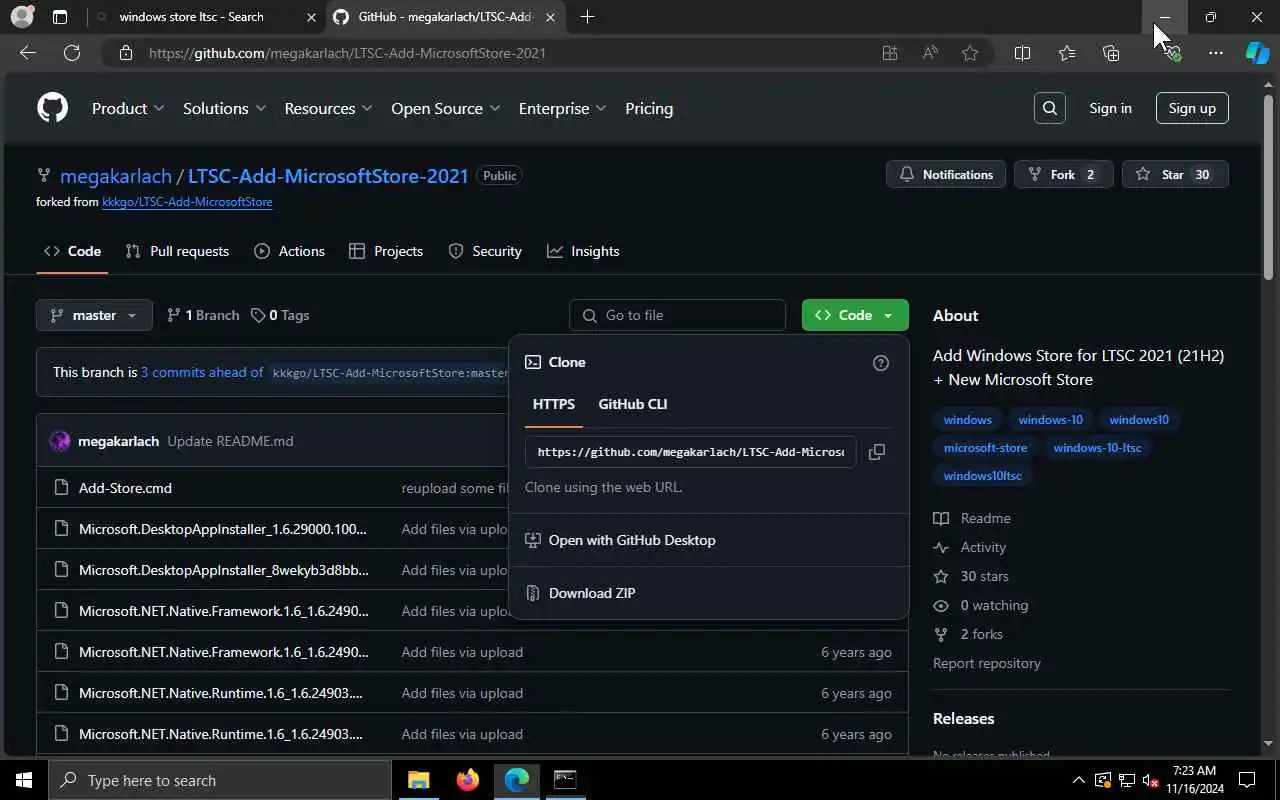The height and width of the screenshot is (800, 1280).
Task: Click the GitHub logo home icon
Action: coord(52,108)
